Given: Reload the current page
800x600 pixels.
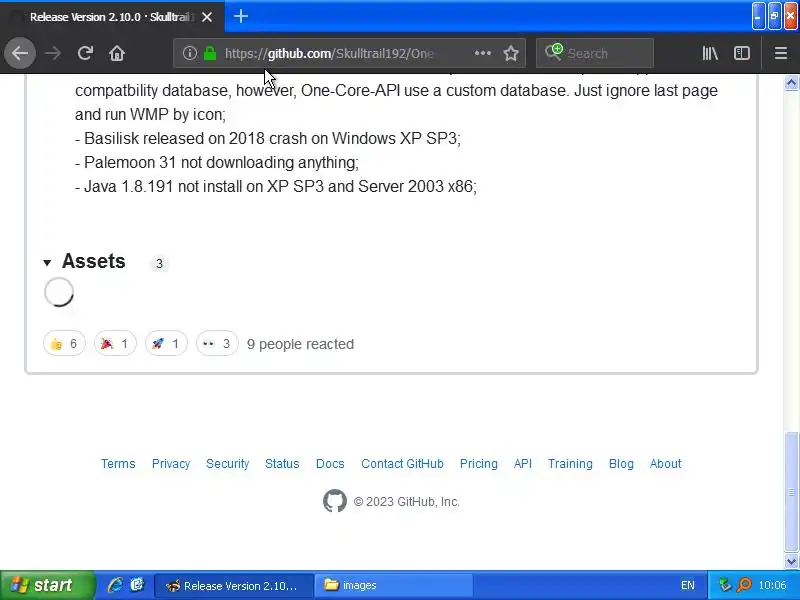Looking at the screenshot, I should click(x=85, y=53).
